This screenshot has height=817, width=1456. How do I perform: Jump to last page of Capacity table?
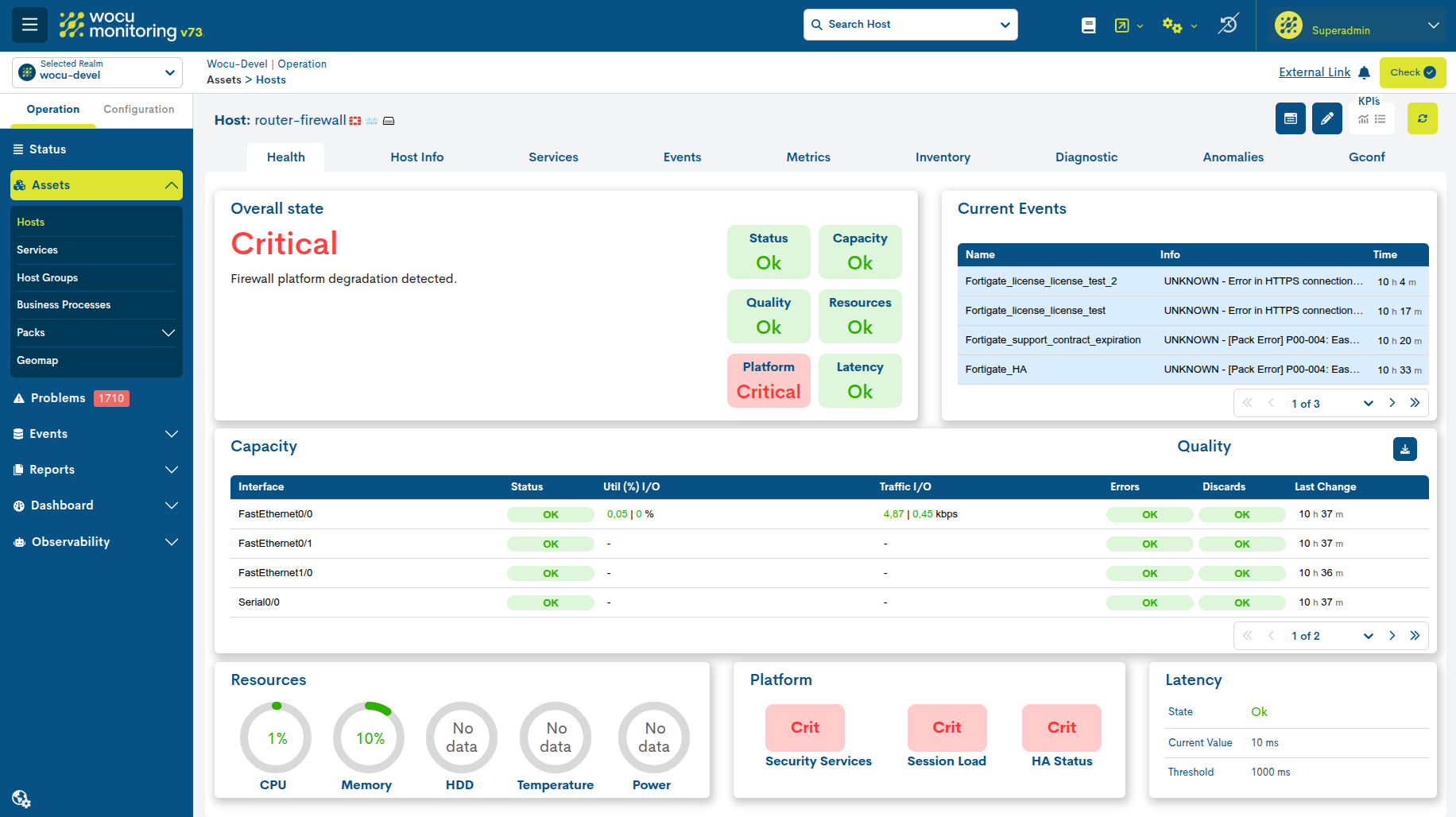click(x=1415, y=636)
